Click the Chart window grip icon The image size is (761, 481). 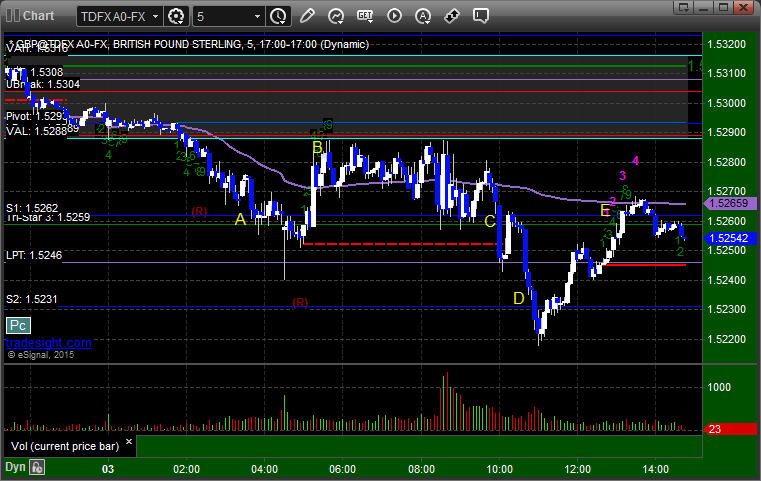coord(13,16)
